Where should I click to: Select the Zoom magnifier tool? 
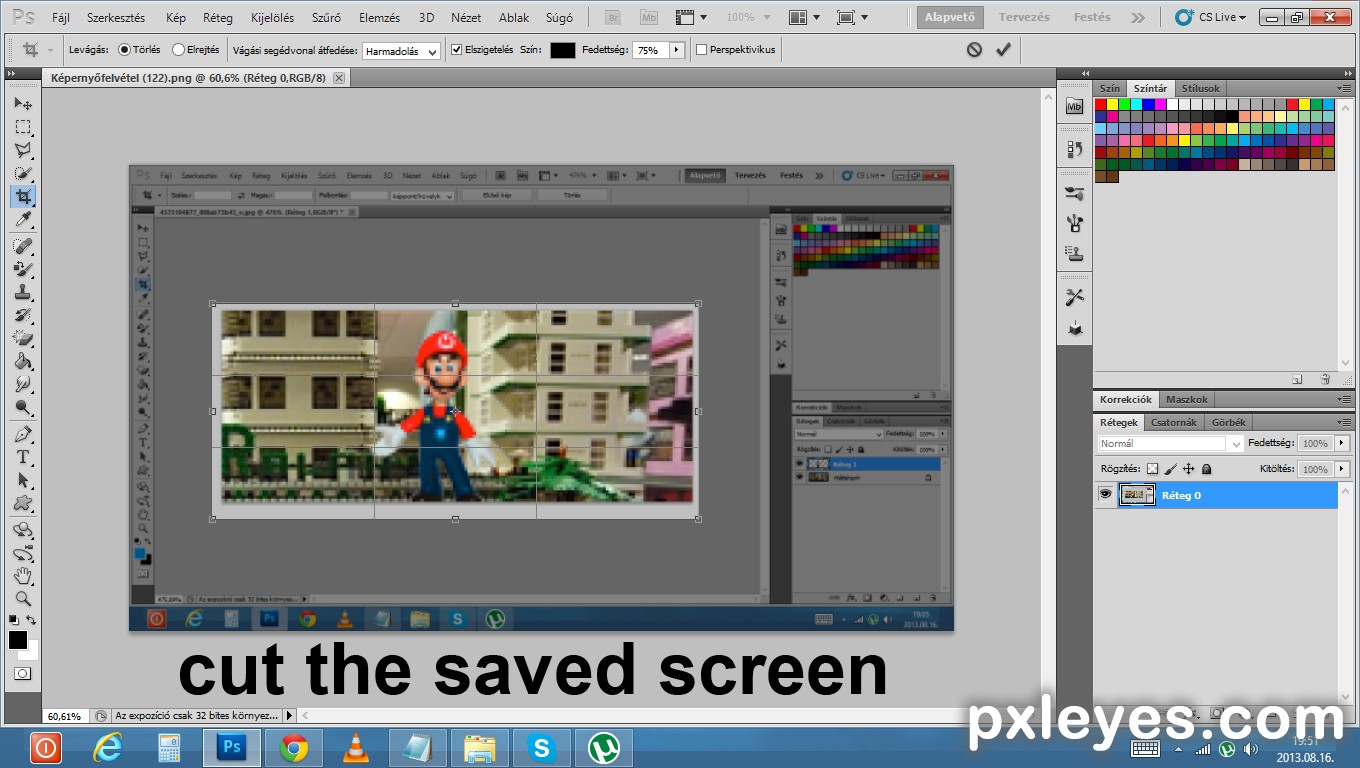click(22, 599)
